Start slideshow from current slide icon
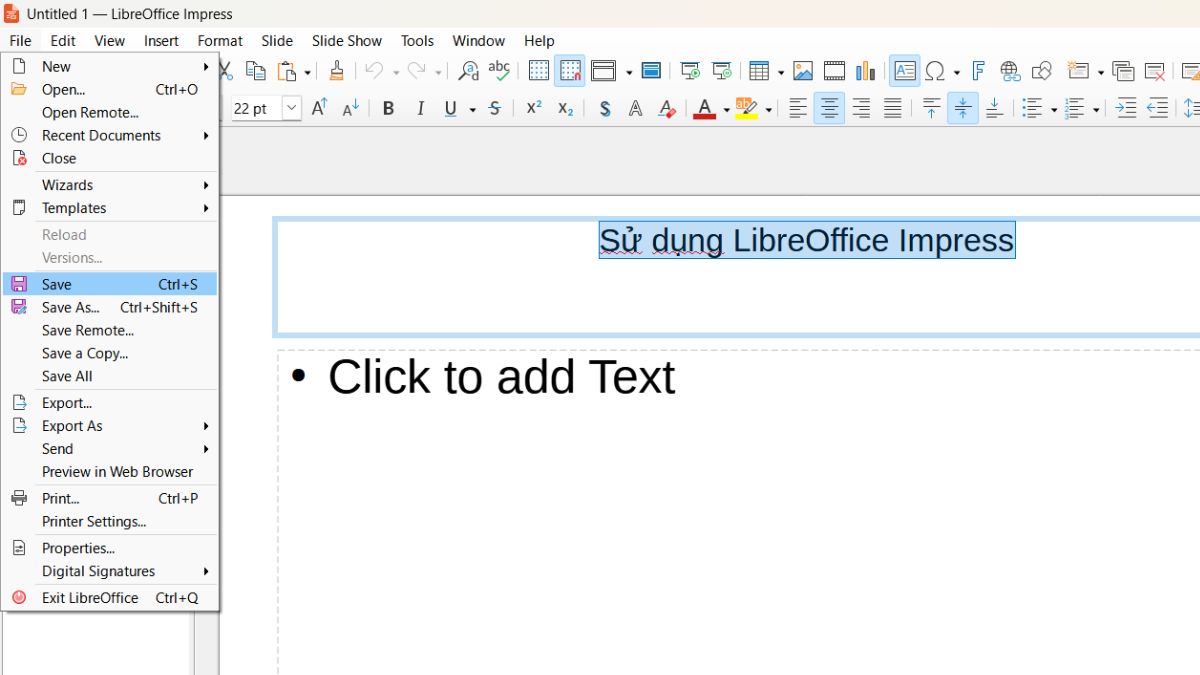The image size is (1200, 675). tap(722, 71)
